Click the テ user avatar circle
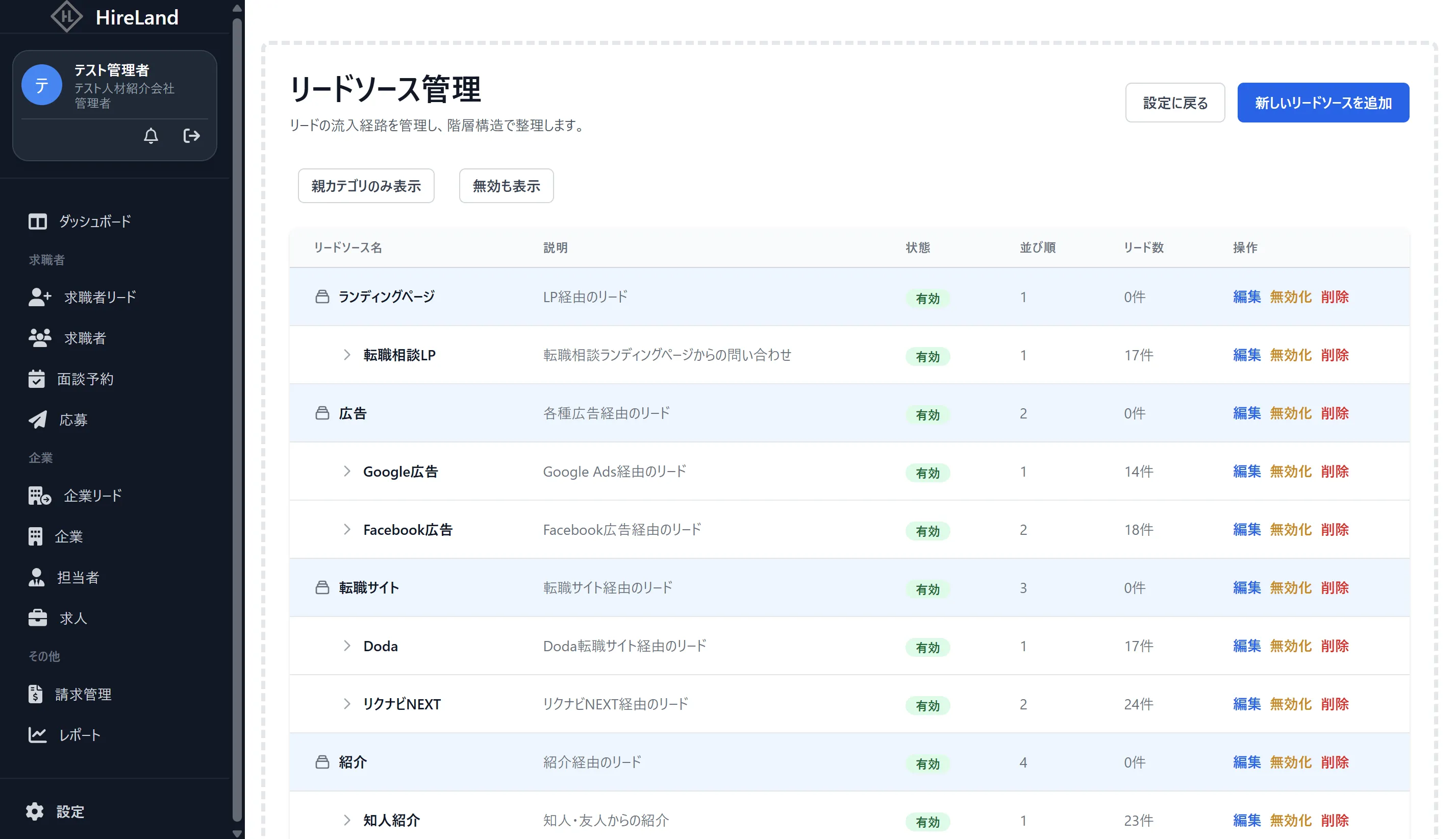Image resolution: width=1456 pixels, height=839 pixels. (41, 85)
